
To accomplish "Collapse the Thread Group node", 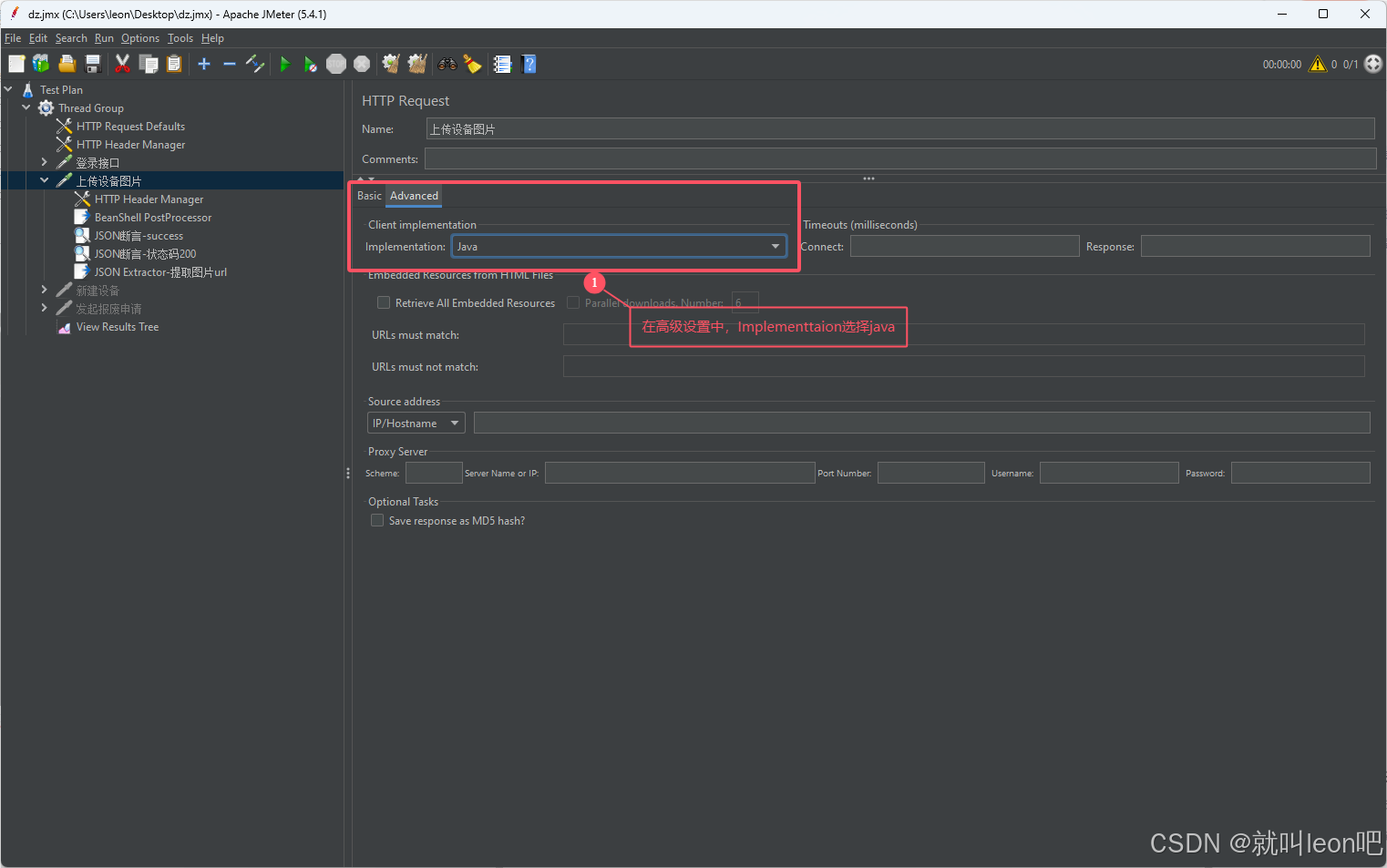I will click(x=26, y=107).
